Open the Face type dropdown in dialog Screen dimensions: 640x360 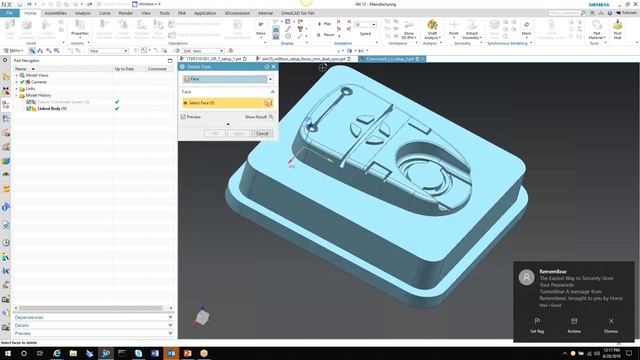pos(270,79)
